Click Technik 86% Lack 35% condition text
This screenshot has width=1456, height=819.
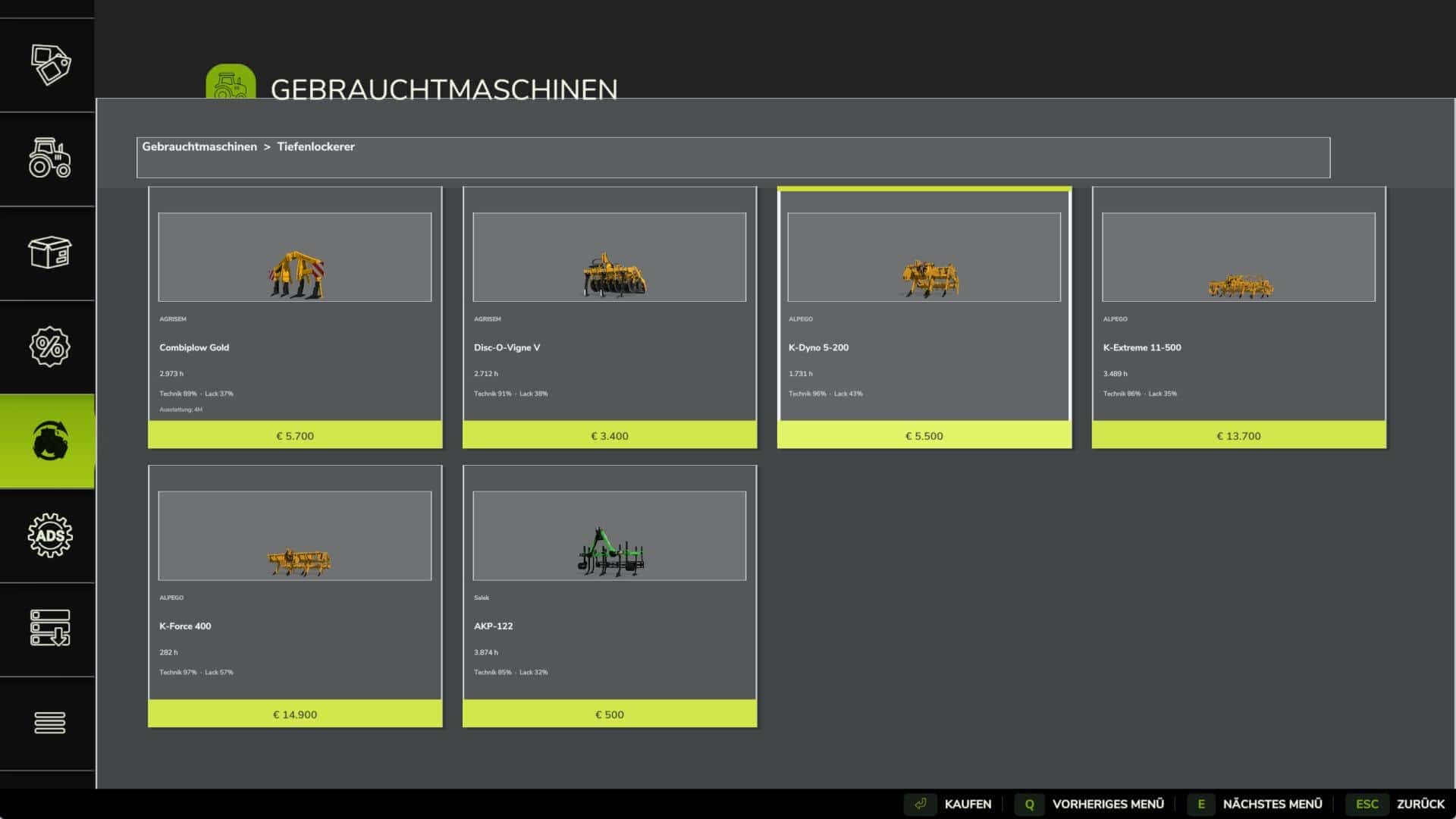1141,394
